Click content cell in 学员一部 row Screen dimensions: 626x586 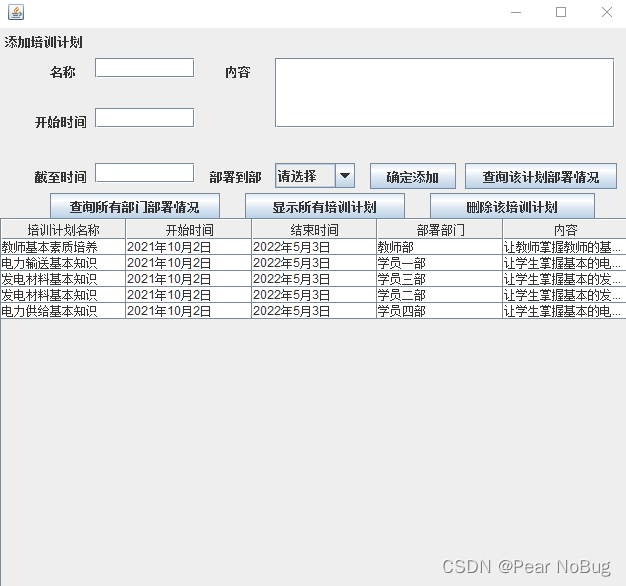pos(565,263)
